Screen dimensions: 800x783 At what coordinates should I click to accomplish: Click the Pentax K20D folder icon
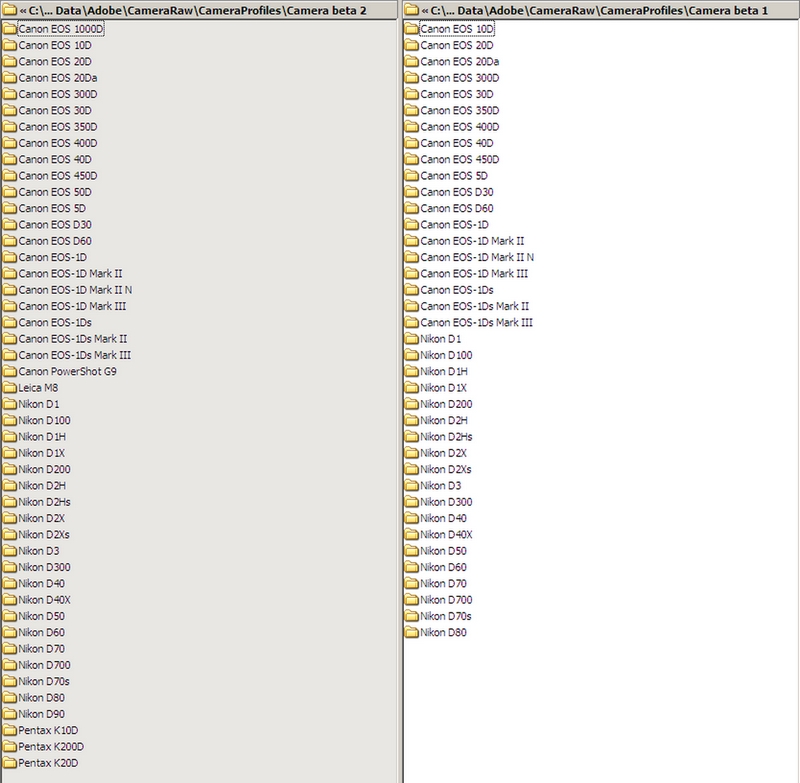[10, 763]
